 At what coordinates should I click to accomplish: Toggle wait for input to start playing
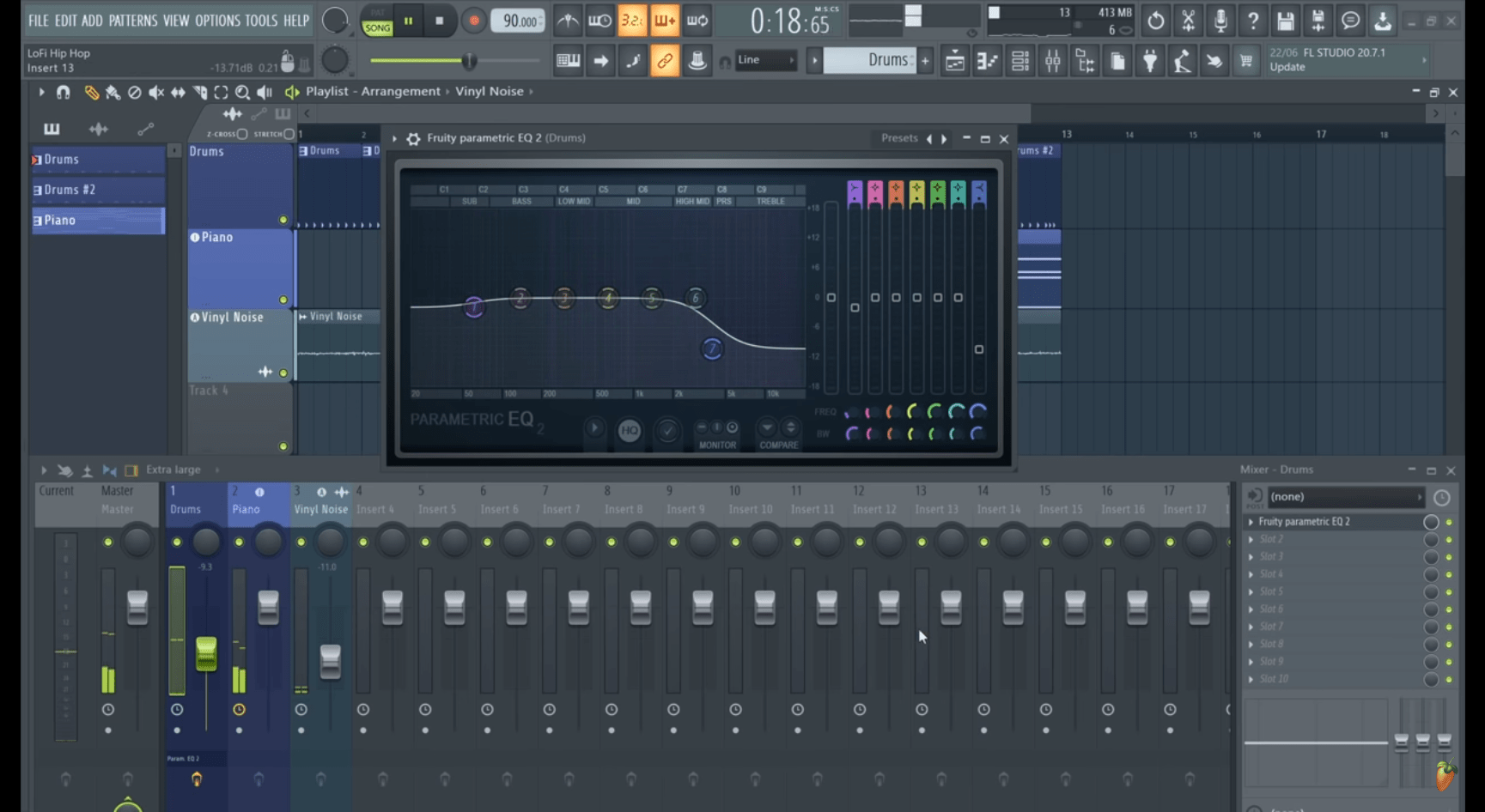pos(599,21)
